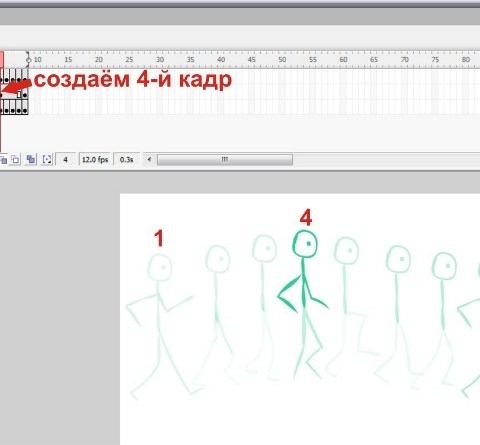Screen dimensions: 480x445
Task: Select the hollow end-of-span frame in middle layer
Action: (19, 95)
